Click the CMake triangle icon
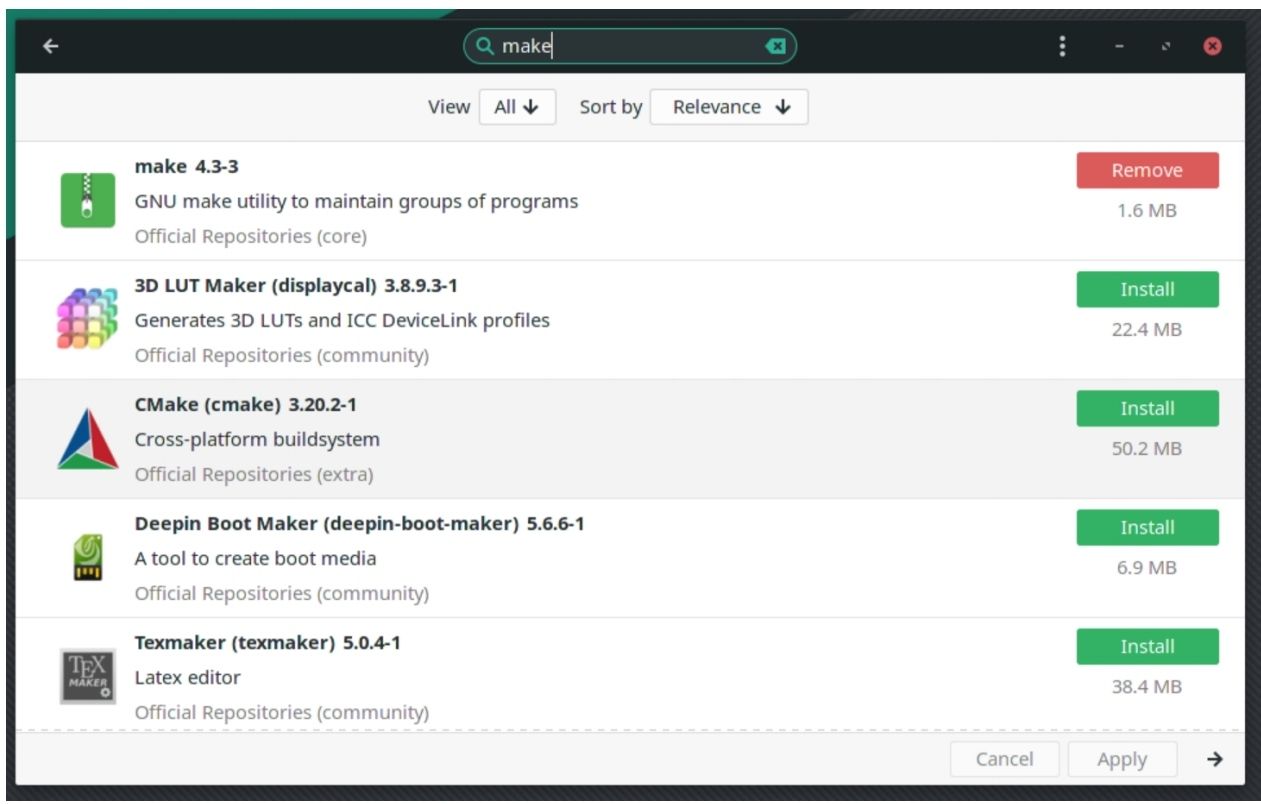1261x804 pixels. coord(88,438)
